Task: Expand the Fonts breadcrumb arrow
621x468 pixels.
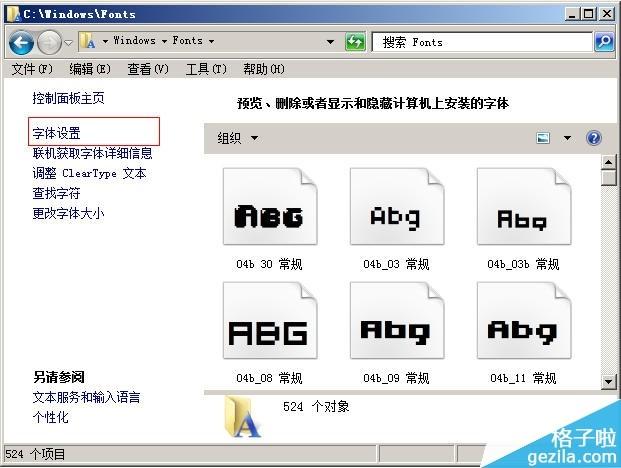Action: point(211,41)
